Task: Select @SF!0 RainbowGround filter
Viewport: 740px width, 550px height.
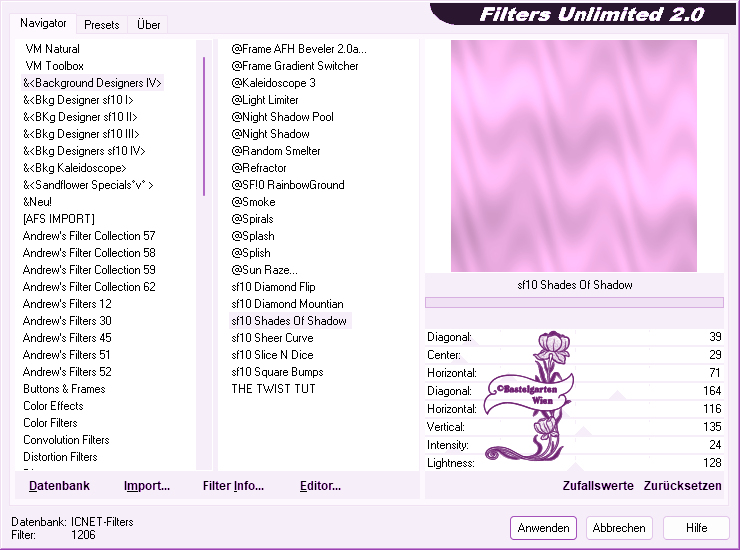Action: click(x=288, y=185)
